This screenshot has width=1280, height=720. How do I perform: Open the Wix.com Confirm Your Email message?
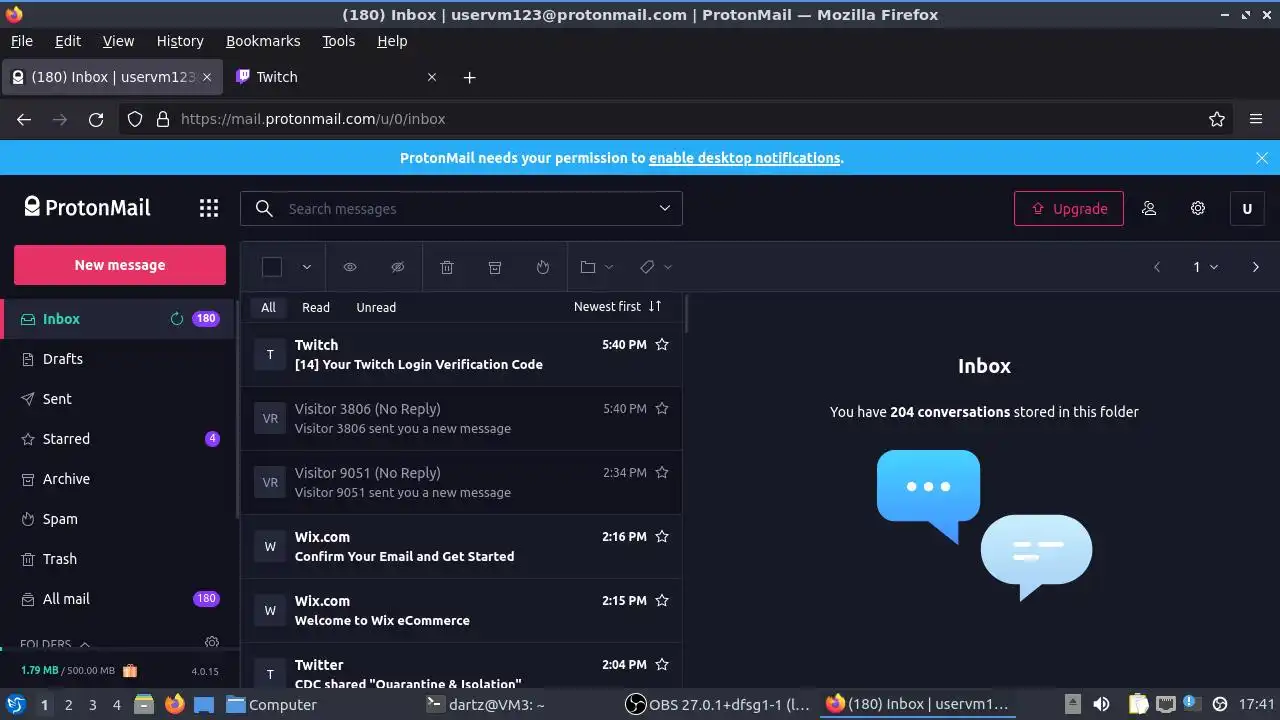[461, 547]
